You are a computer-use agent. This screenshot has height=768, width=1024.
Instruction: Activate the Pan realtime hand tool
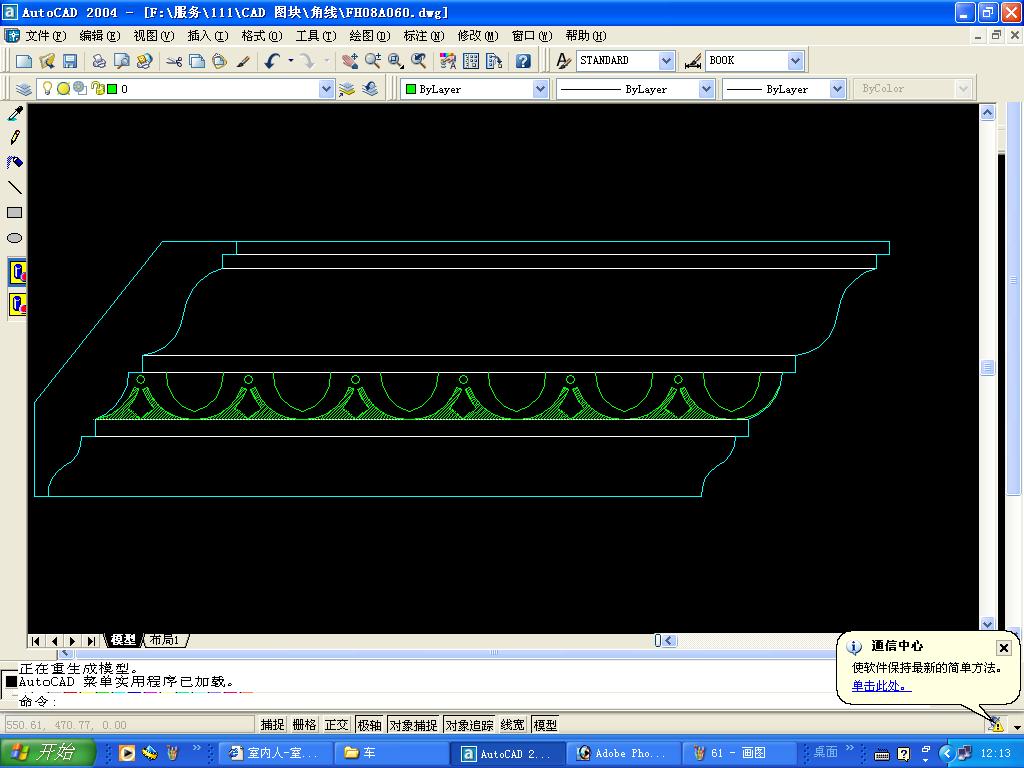349,61
